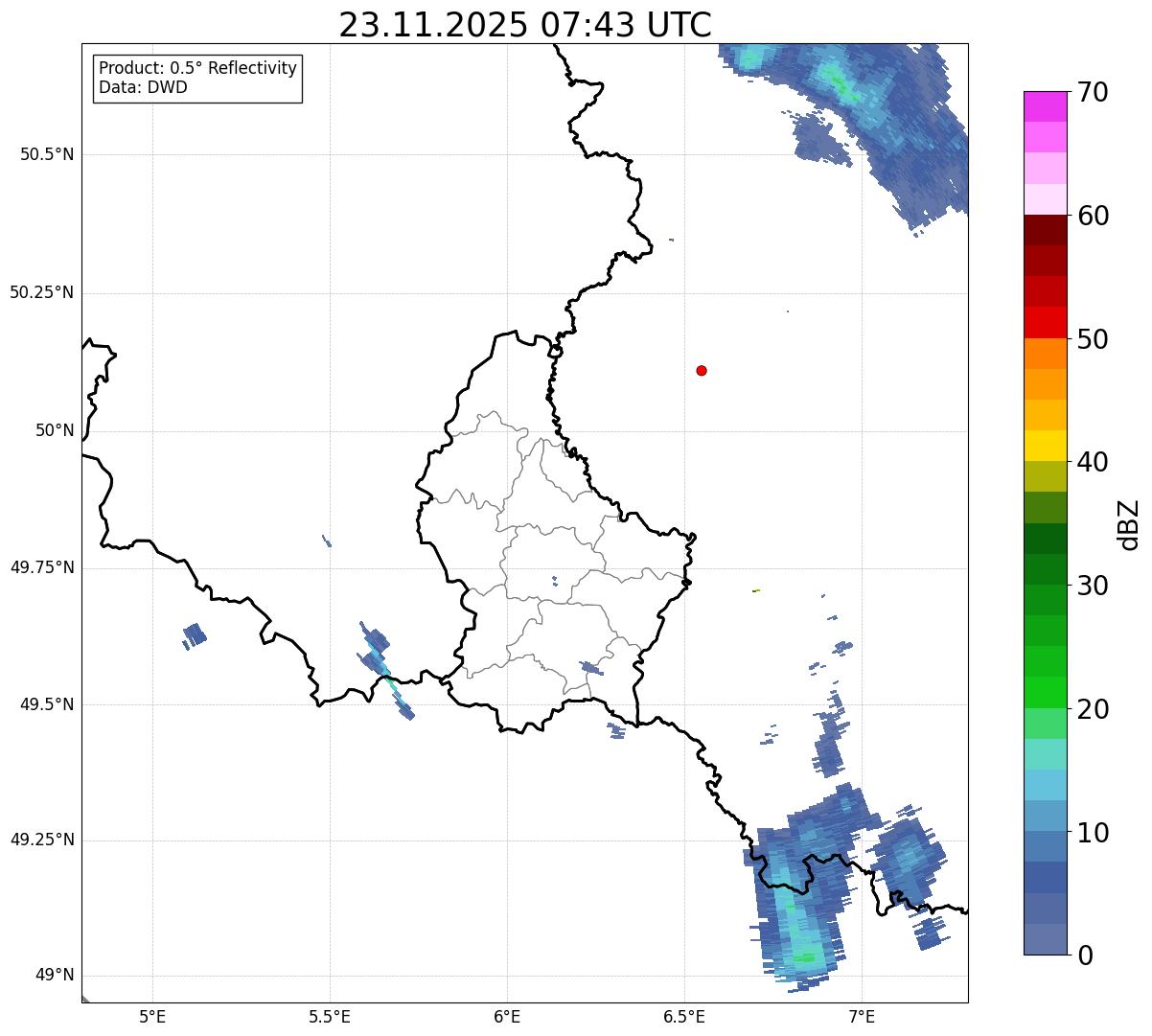Click the 50.5°N latitude label
Image resolution: width=1152 pixels, height=1036 pixels.
tap(47, 154)
